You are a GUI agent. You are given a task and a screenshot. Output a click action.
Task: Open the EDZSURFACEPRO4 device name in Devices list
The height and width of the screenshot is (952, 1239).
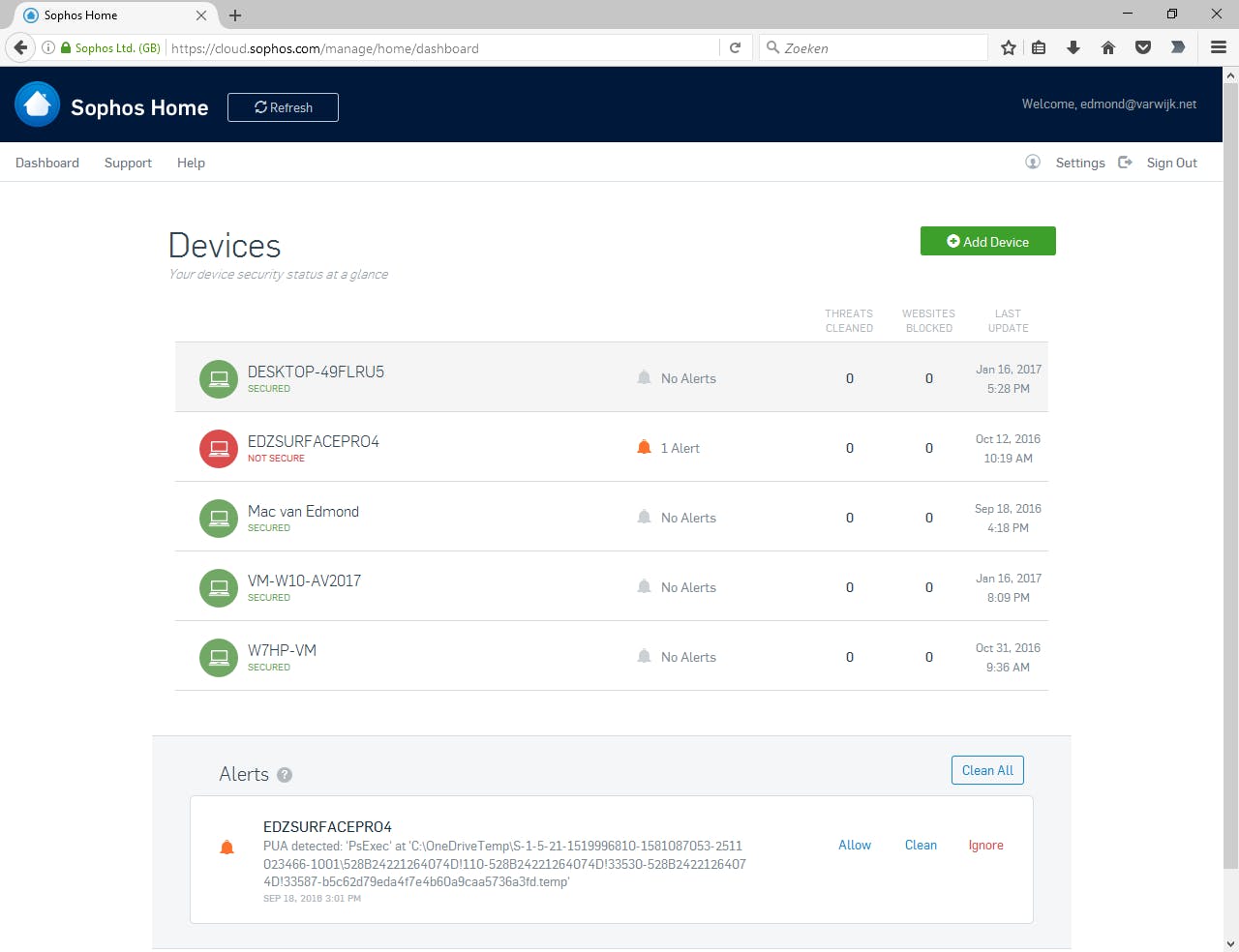(x=314, y=441)
